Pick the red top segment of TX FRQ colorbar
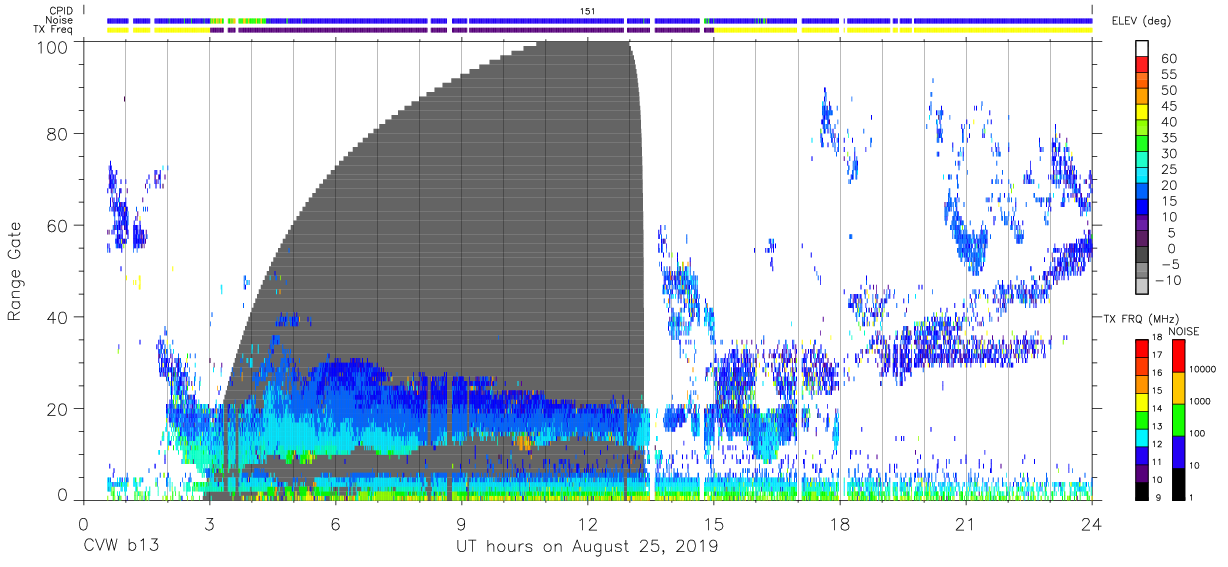The image size is (1228, 567). click(x=1141, y=349)
